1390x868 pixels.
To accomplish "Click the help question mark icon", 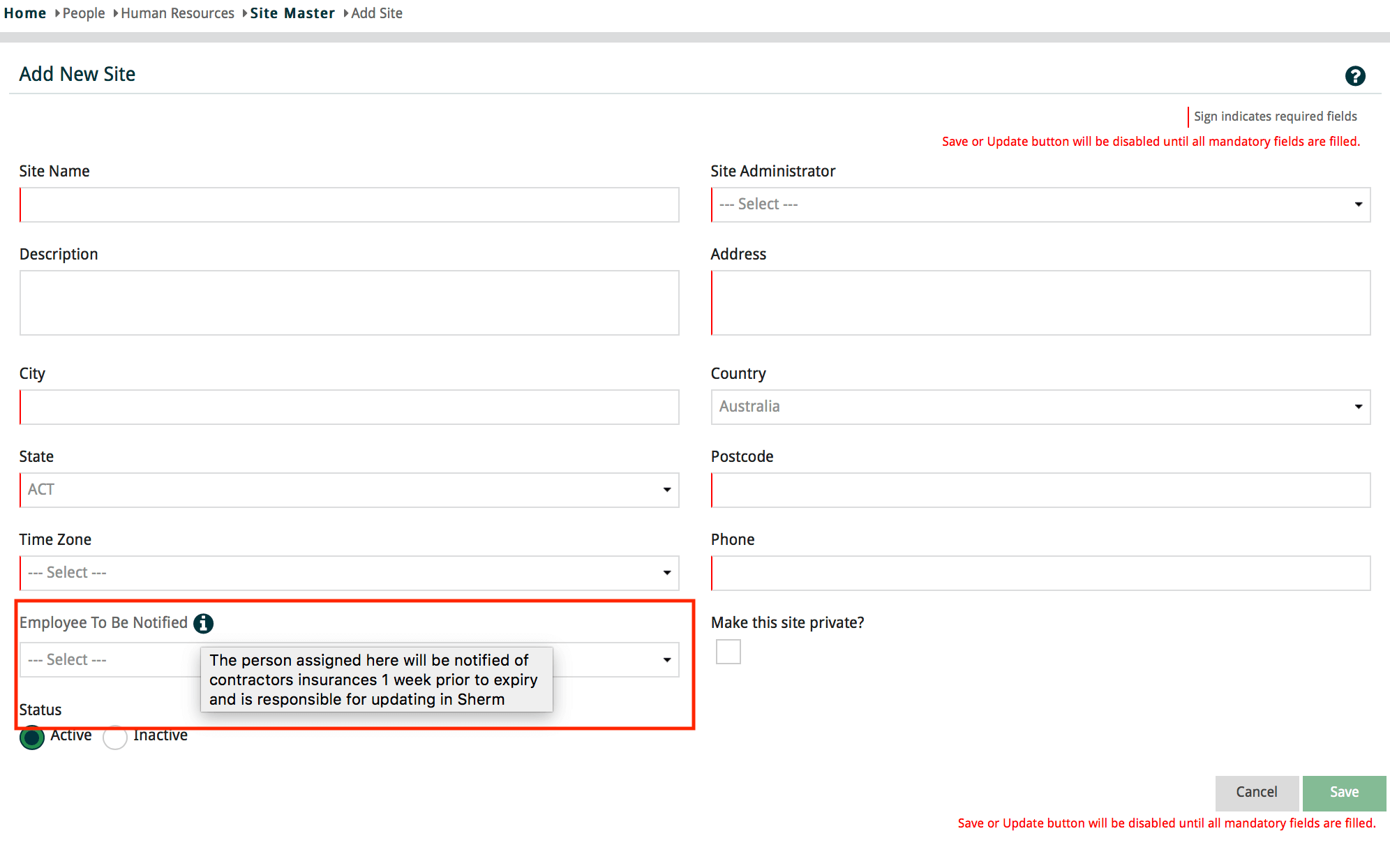I will tap(1354, 76).
